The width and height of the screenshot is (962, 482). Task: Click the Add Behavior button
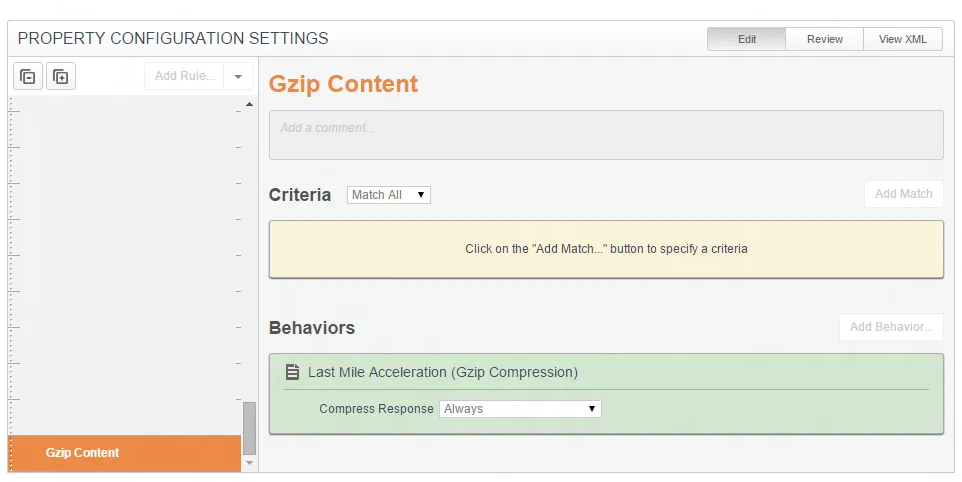[890, 327]
